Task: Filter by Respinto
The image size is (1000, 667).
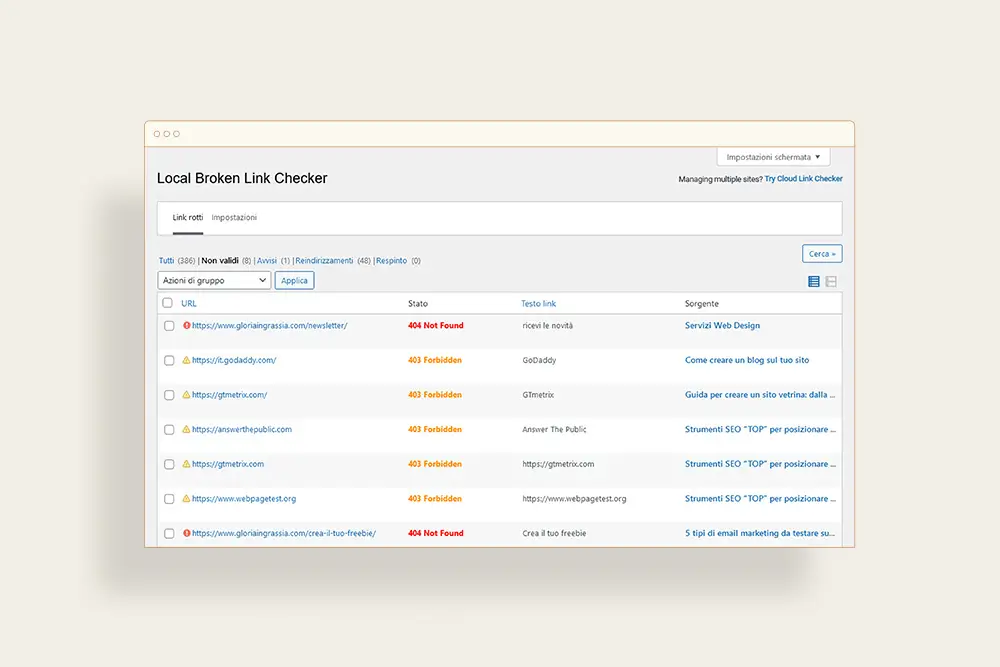Action: tap(392, 261)
